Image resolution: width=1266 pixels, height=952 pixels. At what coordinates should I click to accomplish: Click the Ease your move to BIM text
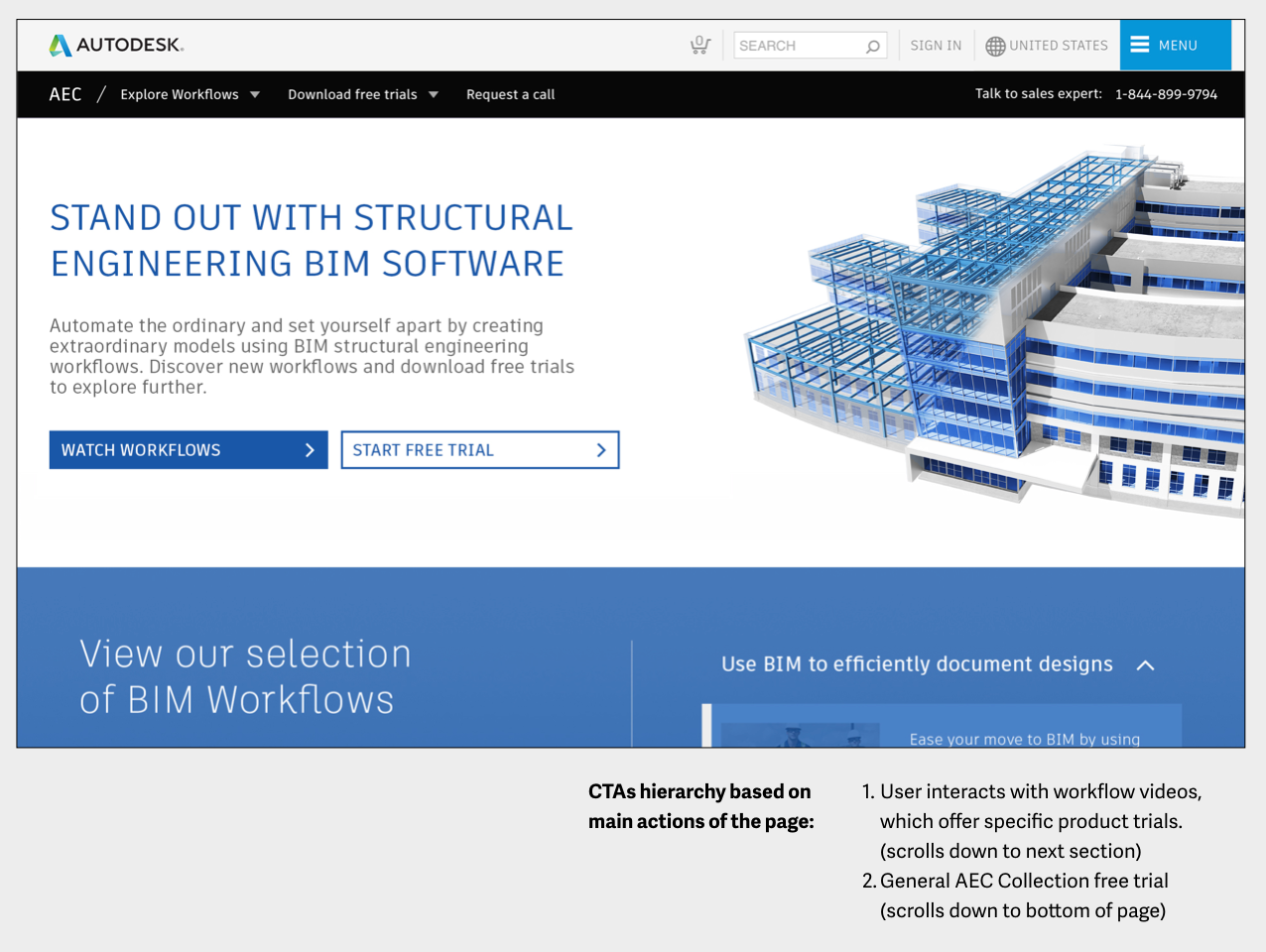[x=1025, y=739]
